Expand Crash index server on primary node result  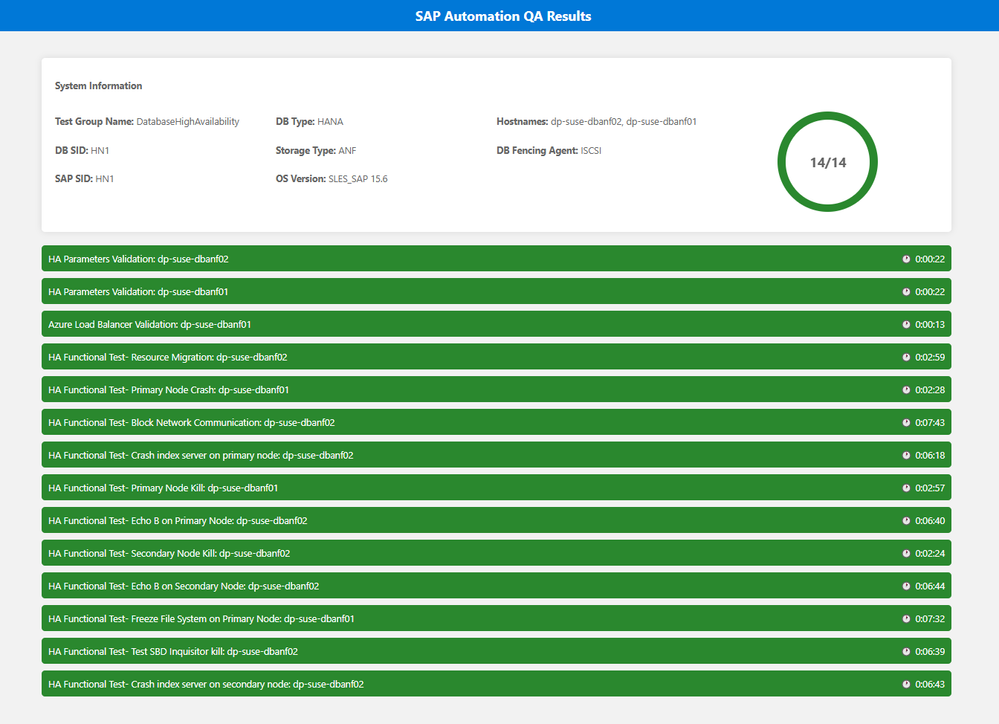(496, 455)
